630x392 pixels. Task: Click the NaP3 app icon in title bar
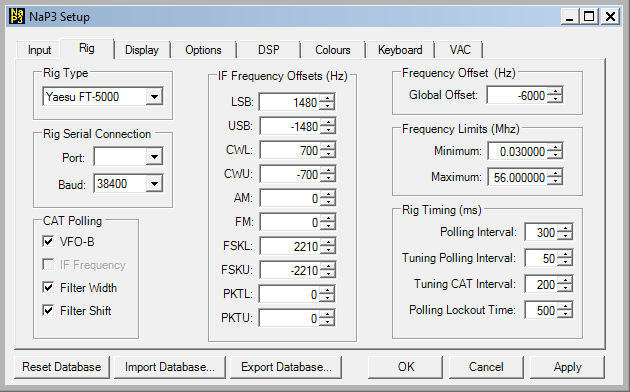click(x=17, y=16)
